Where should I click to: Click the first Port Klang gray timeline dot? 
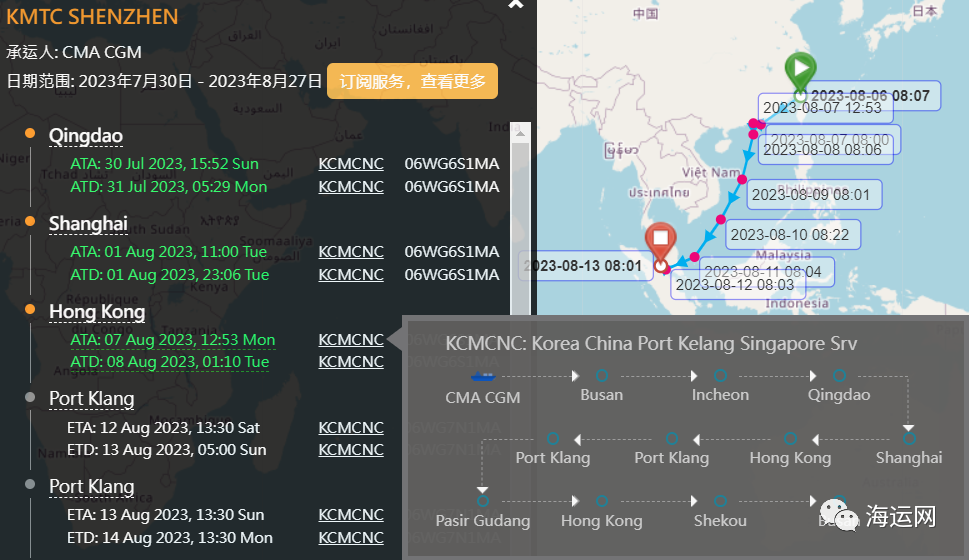click(30, 397)
